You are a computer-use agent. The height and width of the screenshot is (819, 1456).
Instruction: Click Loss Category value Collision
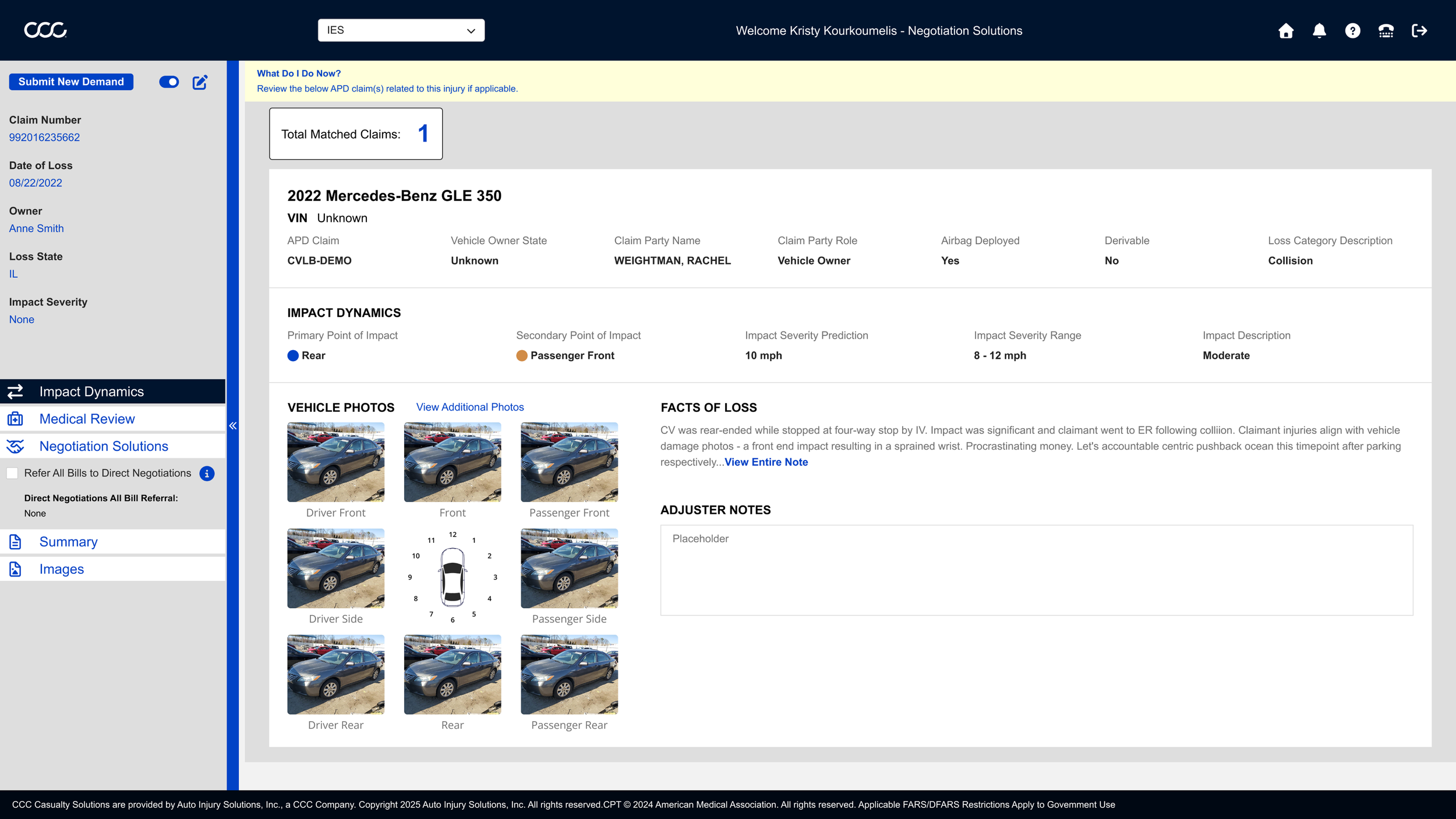tap(1290, 260)
